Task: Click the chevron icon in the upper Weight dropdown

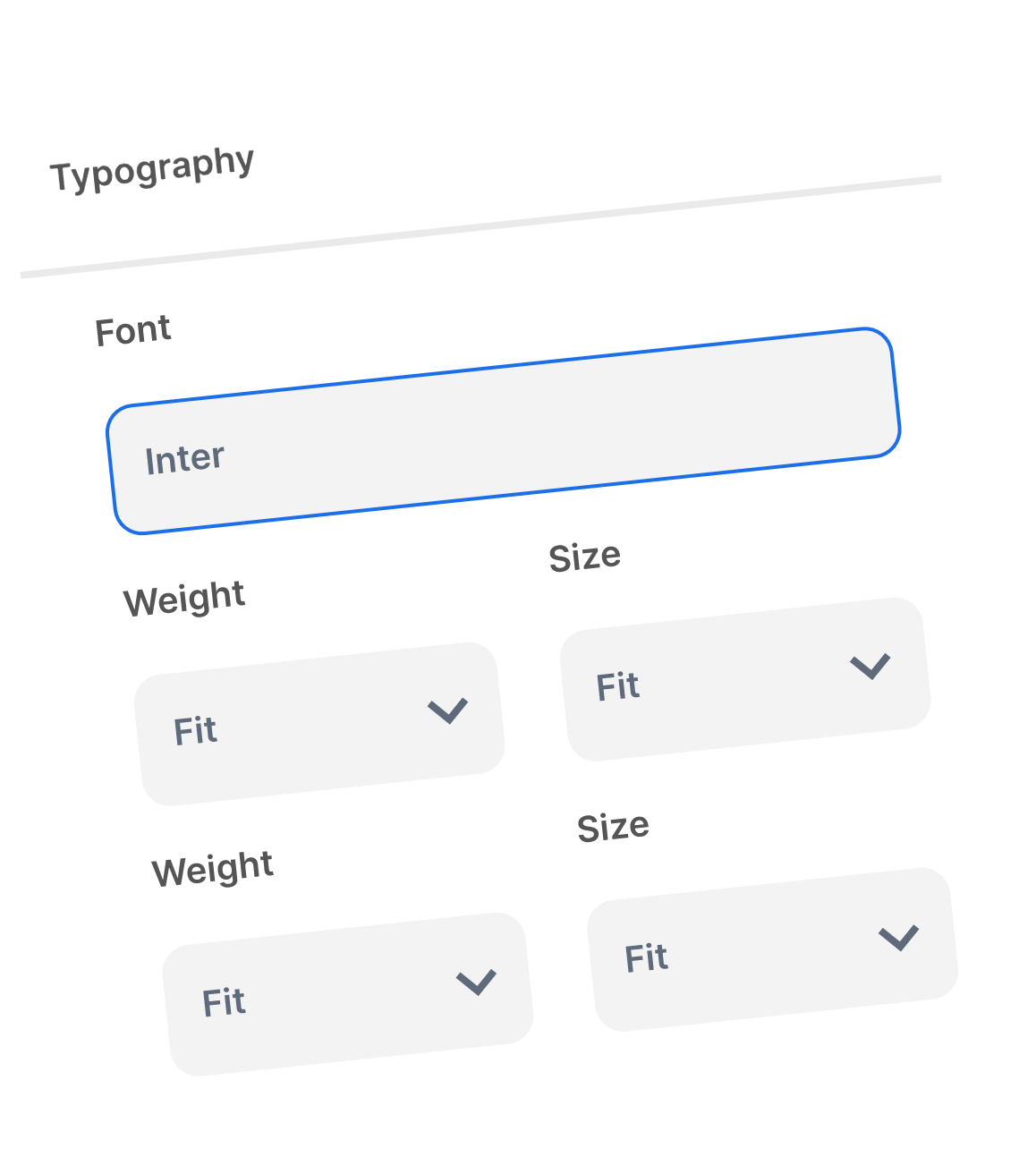Action: pos(448,710)
